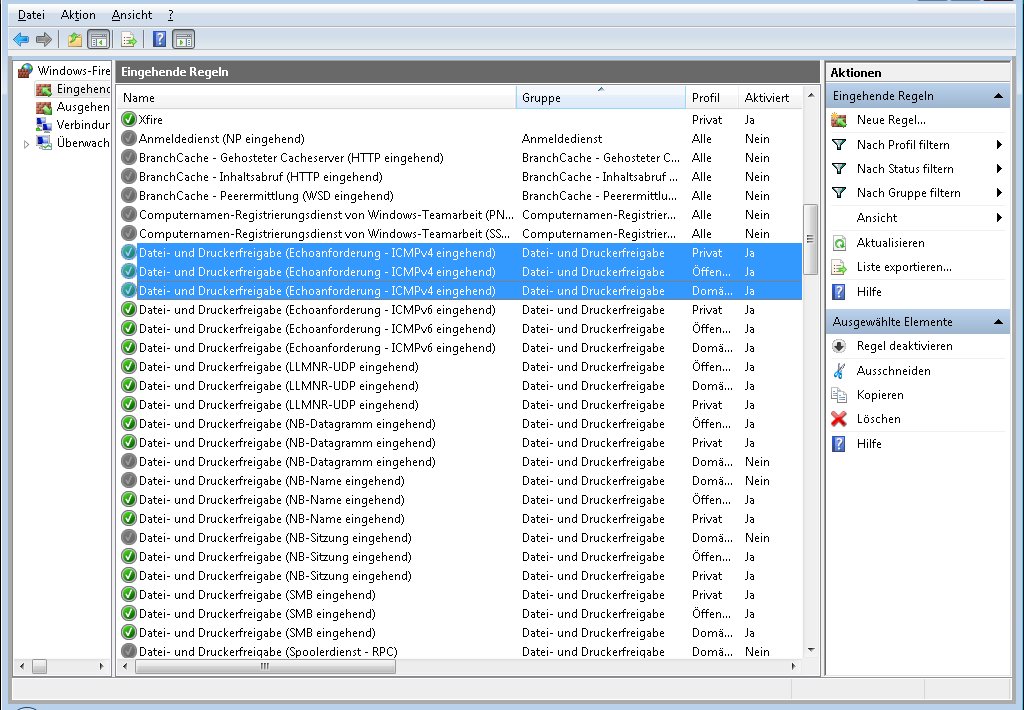This screenshot has width=1024, height=710.
Task: Click the Back arrow in the toolbar
Action: [x=21, y=40]
